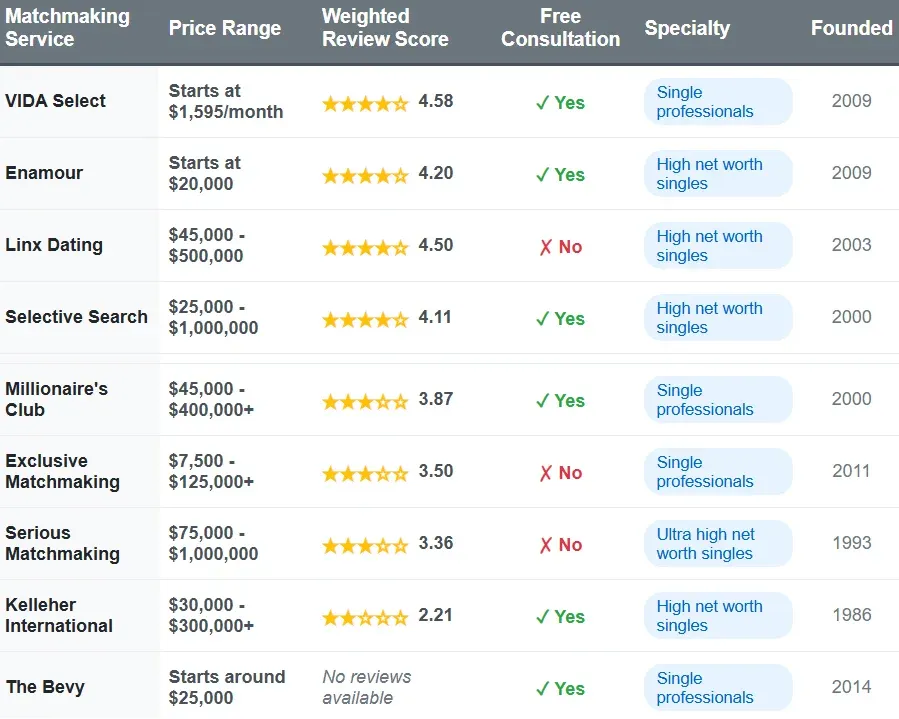Click the Kelleher International star rating

[x=365, y=617]
